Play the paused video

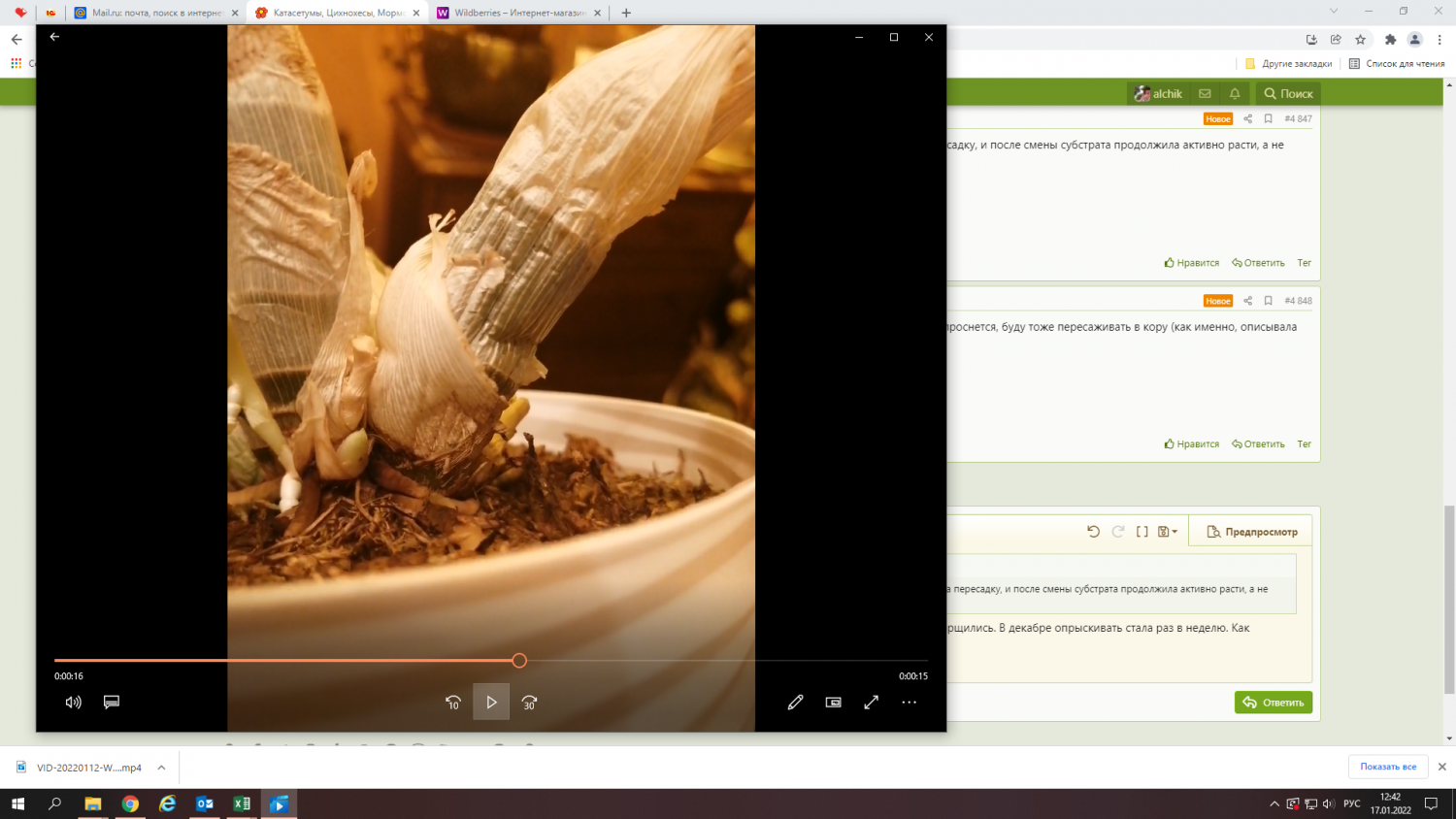click(491, 702)
